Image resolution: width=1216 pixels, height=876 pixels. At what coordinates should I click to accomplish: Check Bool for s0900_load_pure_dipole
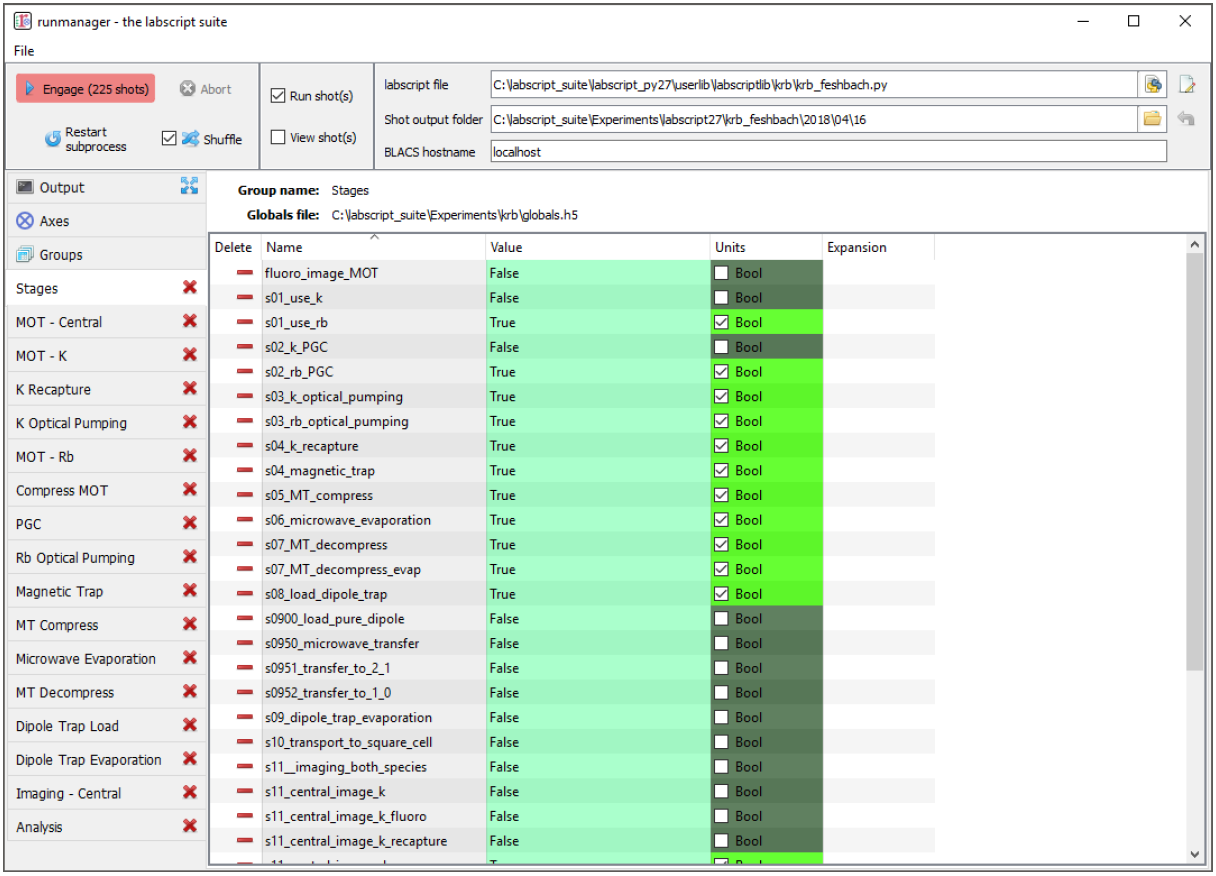pos(721,619)
